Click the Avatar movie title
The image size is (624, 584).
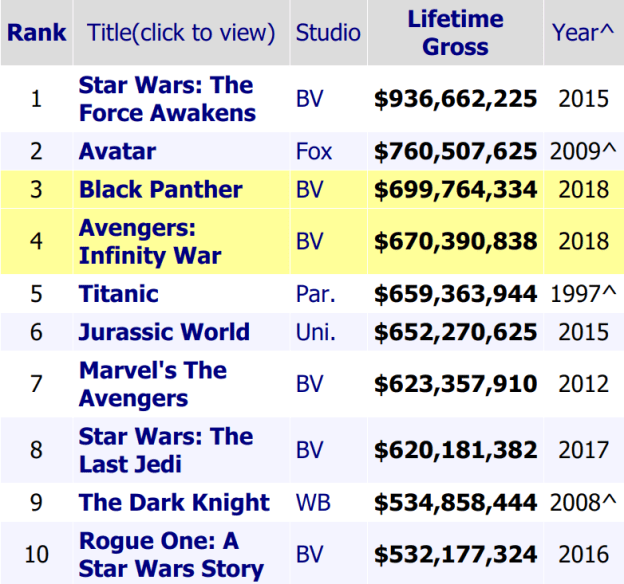[x=117, y=152]
